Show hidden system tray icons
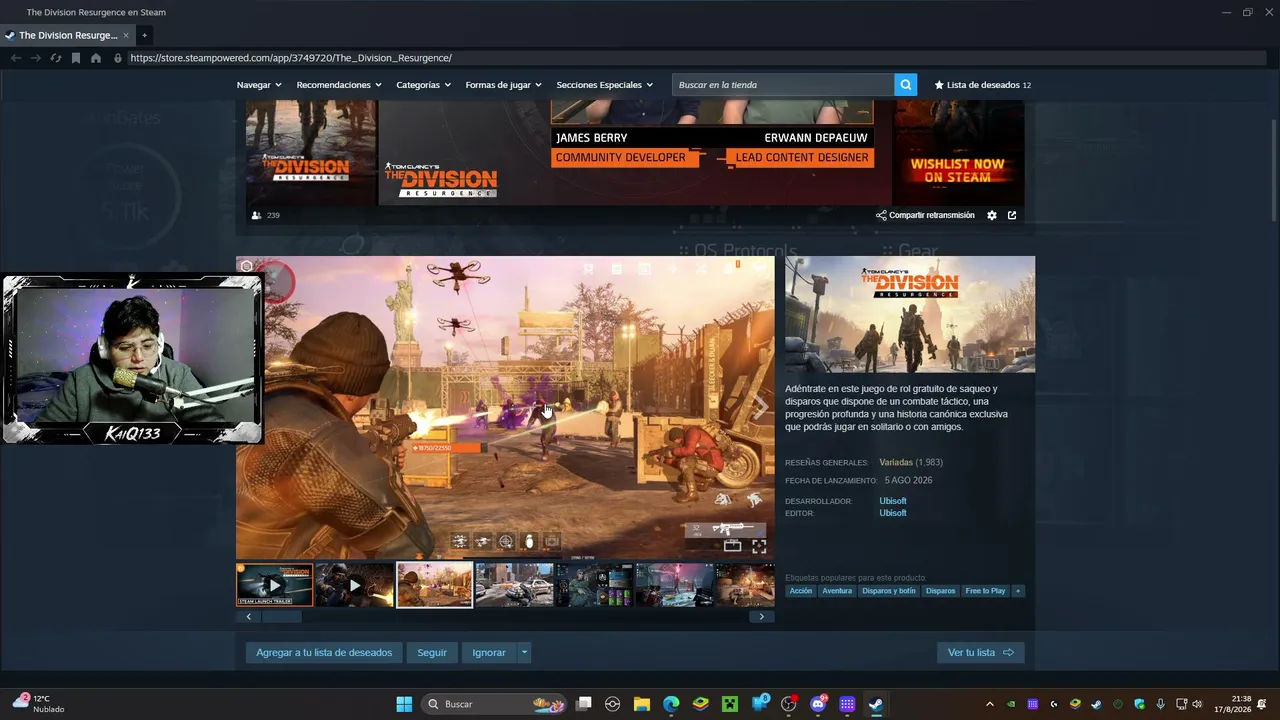Screen dimensions: 1280x720 click(x=990, y=704)
